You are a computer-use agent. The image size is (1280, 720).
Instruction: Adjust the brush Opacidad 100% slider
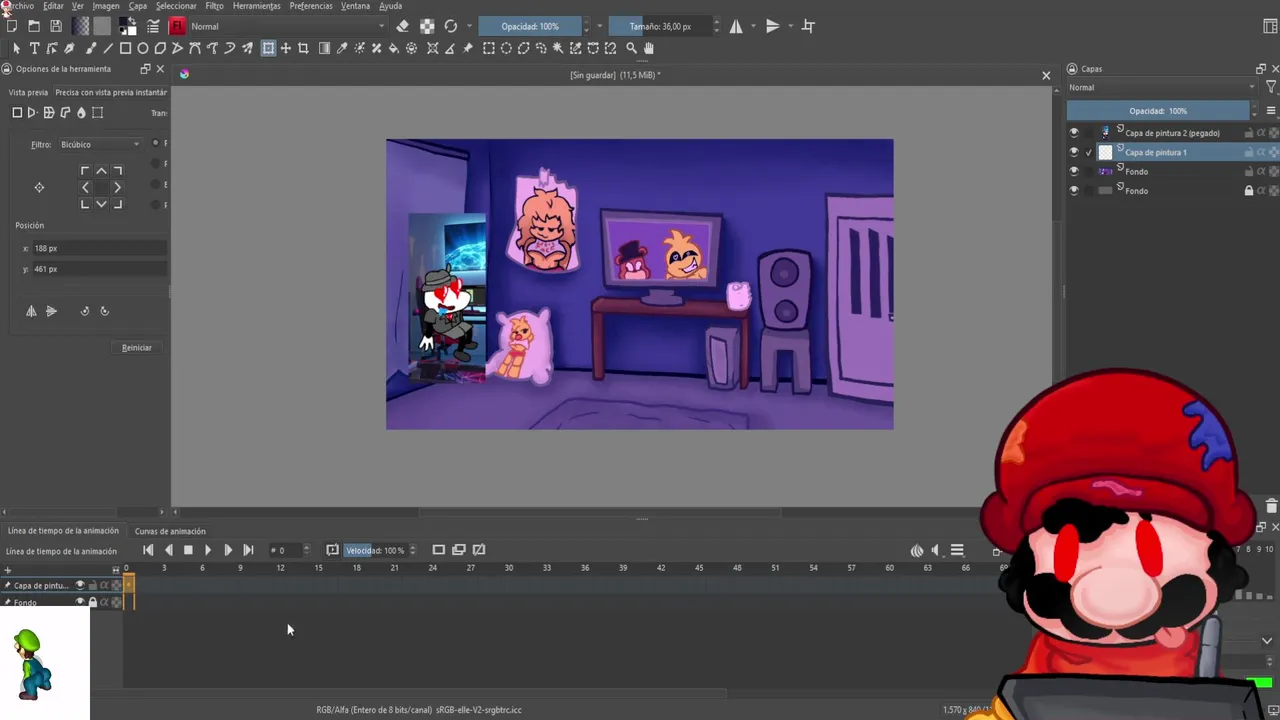tap(530, 26)
